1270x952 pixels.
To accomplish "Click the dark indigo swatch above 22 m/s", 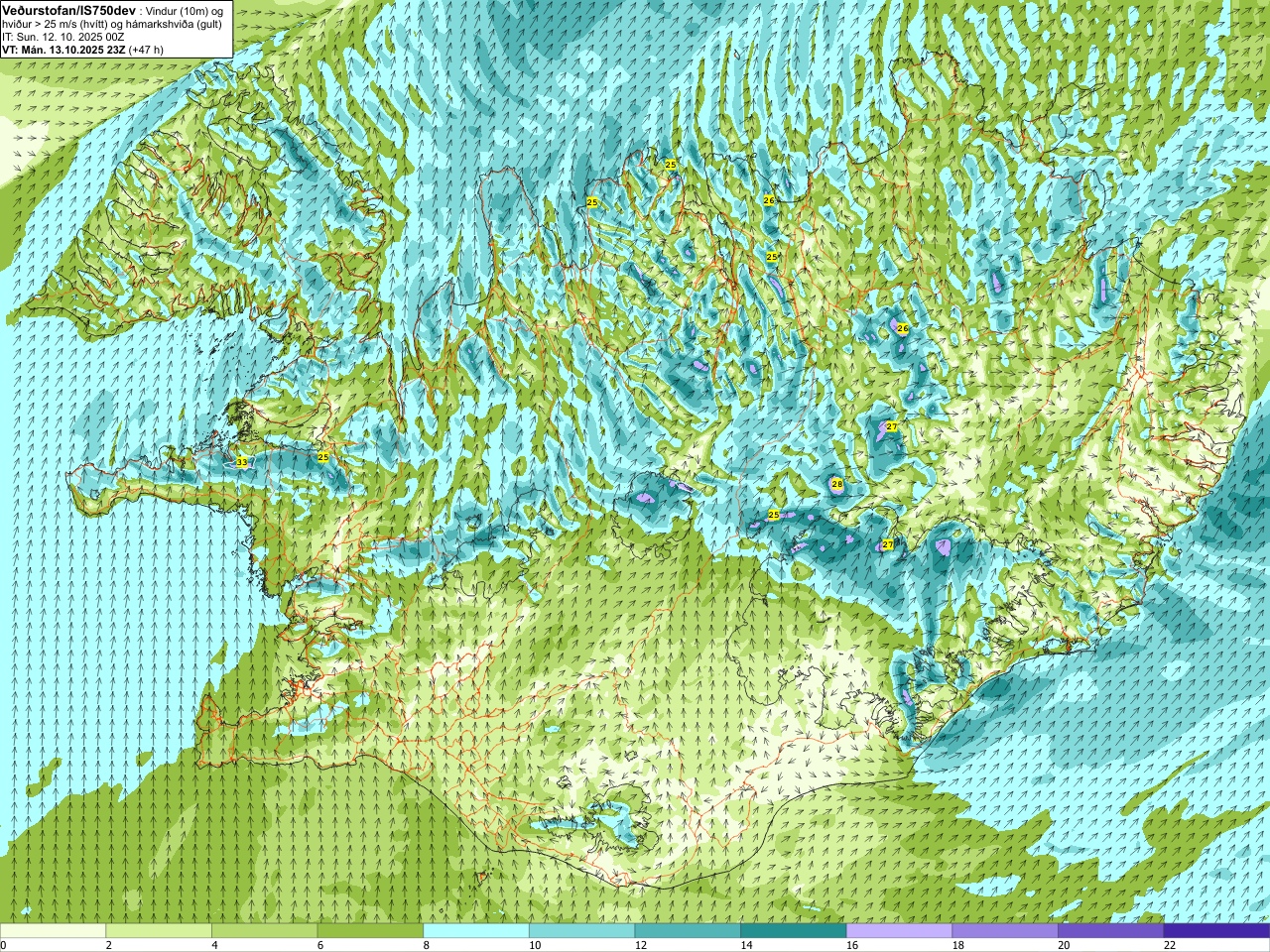I will [x=1216, y=931].
